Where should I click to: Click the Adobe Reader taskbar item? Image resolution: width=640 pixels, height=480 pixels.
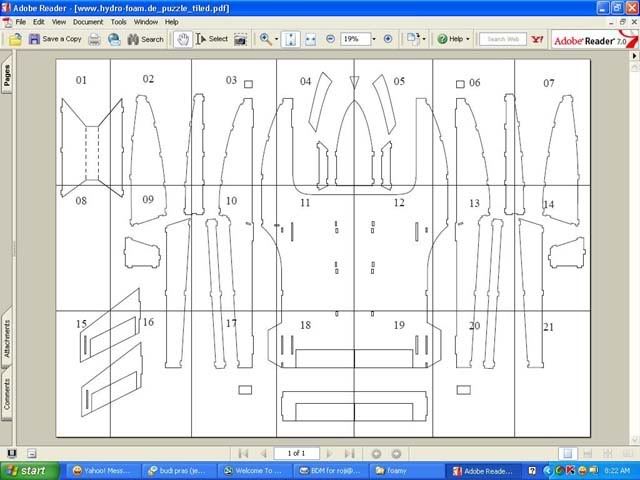click(484, 471)
